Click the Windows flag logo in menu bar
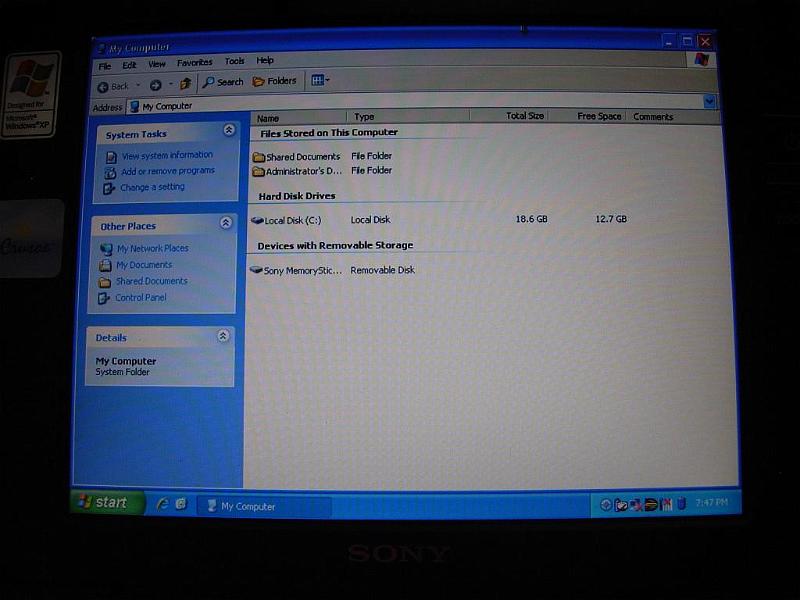The image size is (800, 600). 702,60
